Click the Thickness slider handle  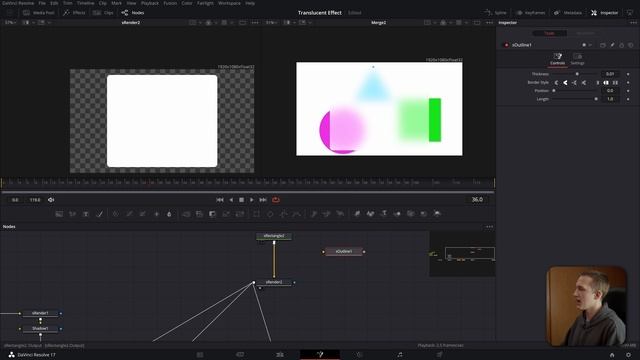tap(577, 74)
